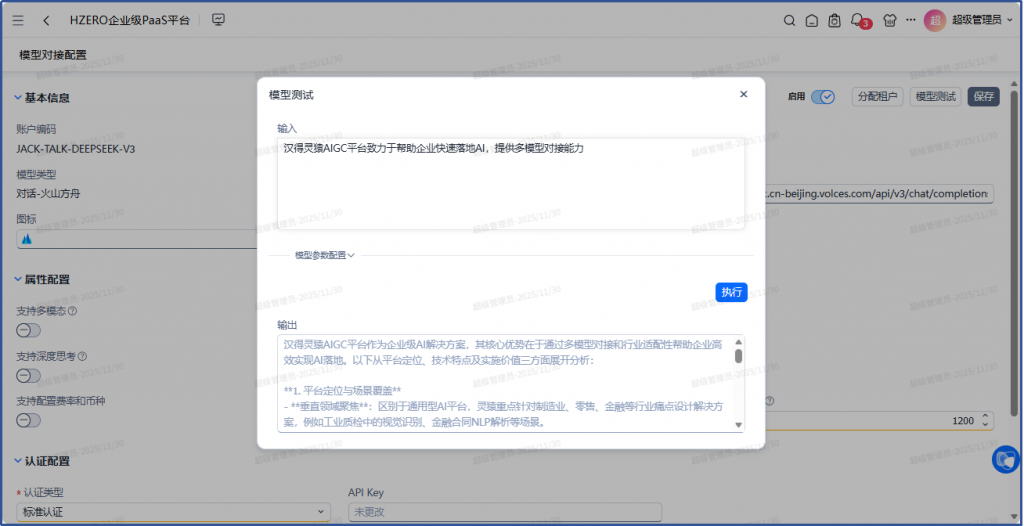Click the back arrow in header

[x=47, y=20]
